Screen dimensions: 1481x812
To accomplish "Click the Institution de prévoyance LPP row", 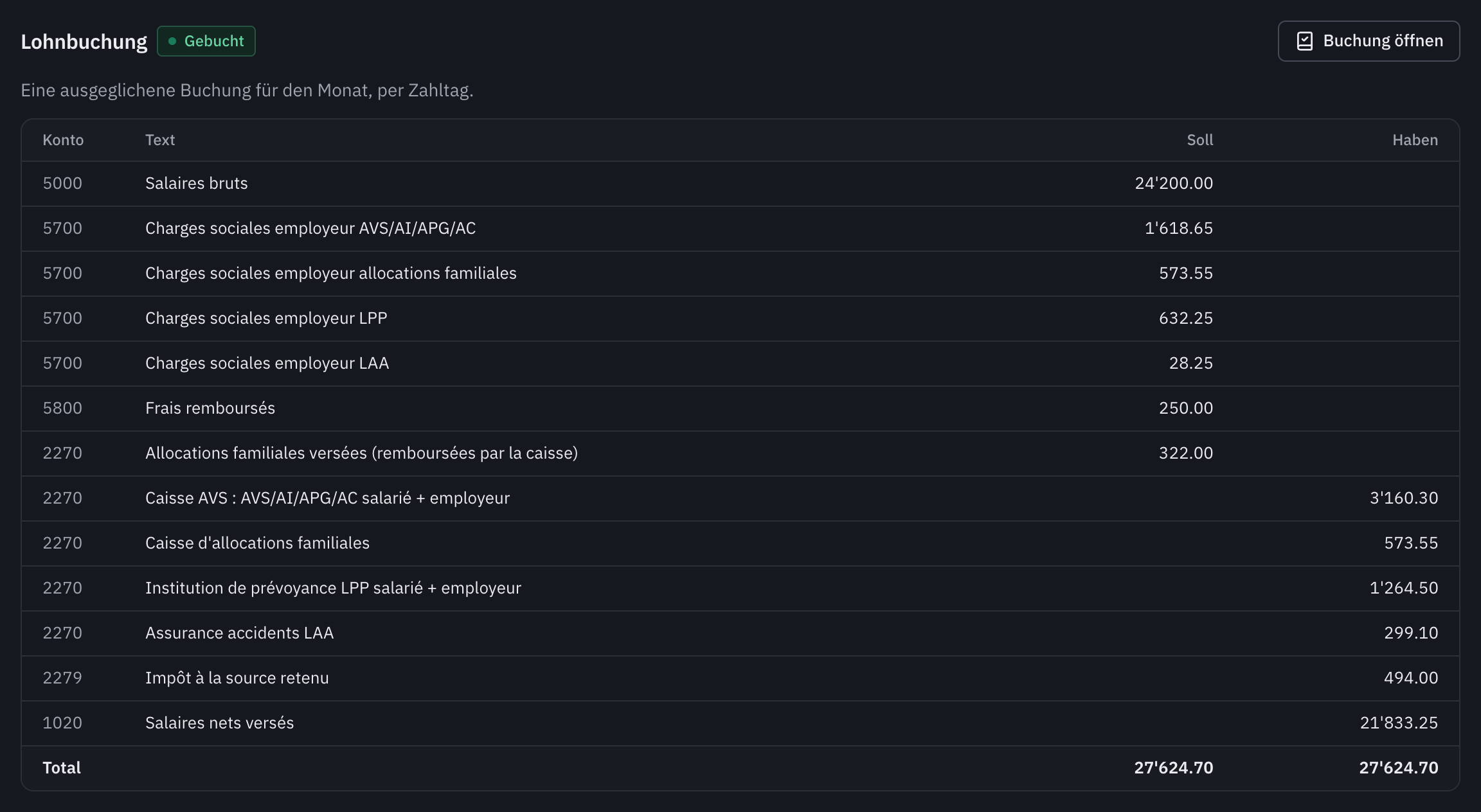I will (x=740, y=588).
